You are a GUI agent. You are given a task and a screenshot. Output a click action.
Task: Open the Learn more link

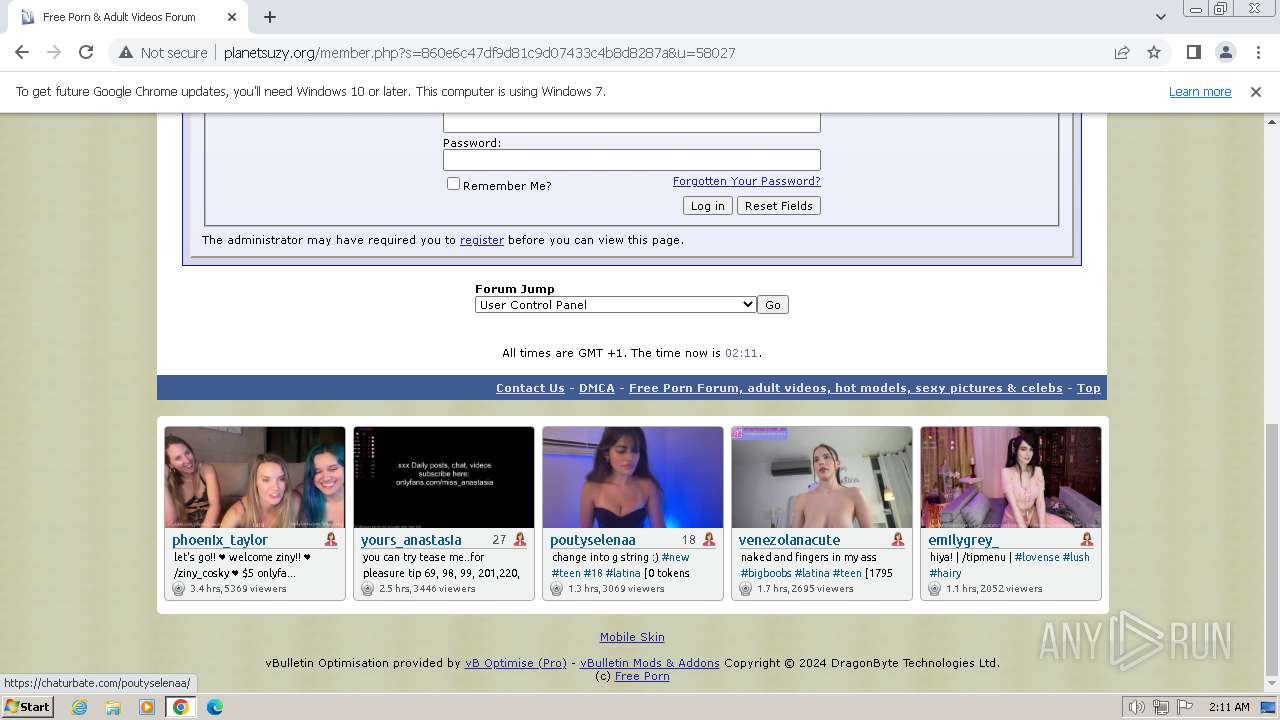pos(1200,91)
